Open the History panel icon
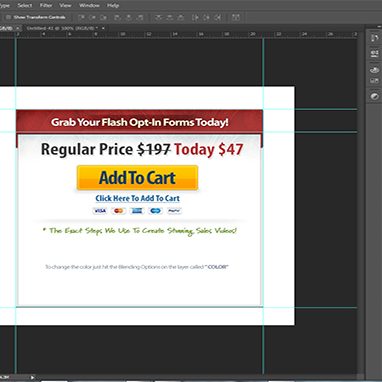Screen dimensions: 382x382 (374, 38)
